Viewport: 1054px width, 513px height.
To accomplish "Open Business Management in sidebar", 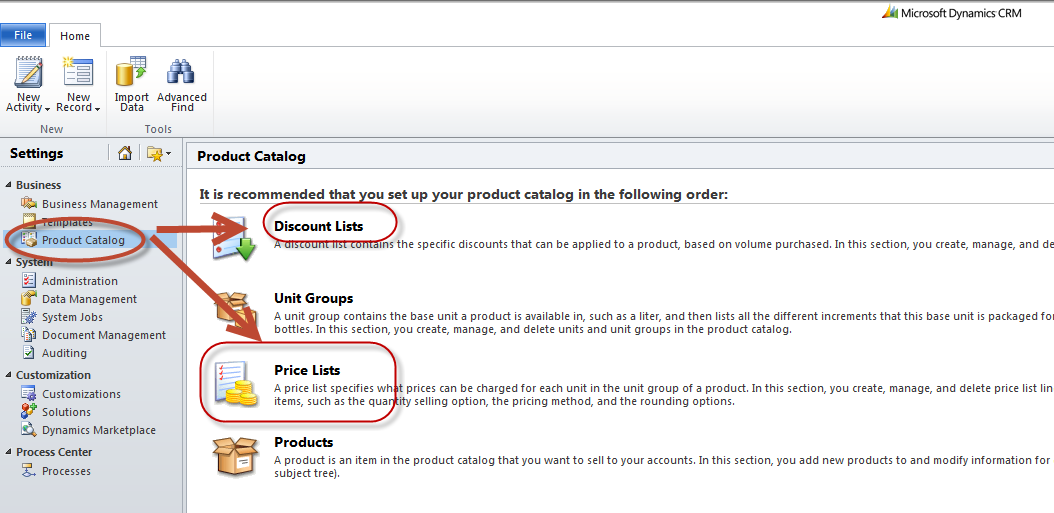I will pos(99,204).
